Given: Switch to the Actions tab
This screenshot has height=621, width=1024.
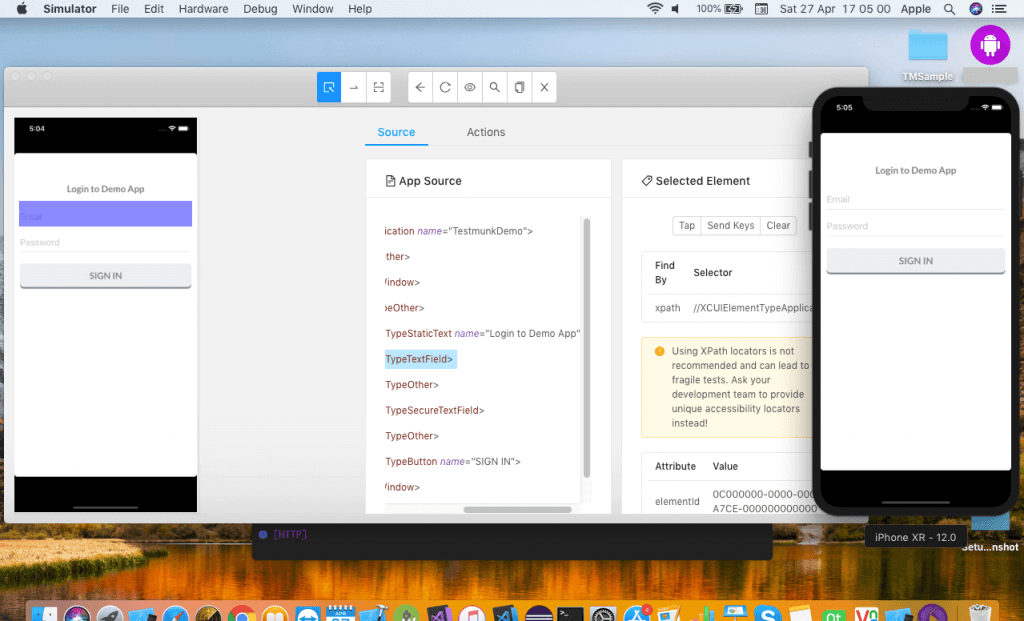Looking at the screenshot, I should coord(486,132).
